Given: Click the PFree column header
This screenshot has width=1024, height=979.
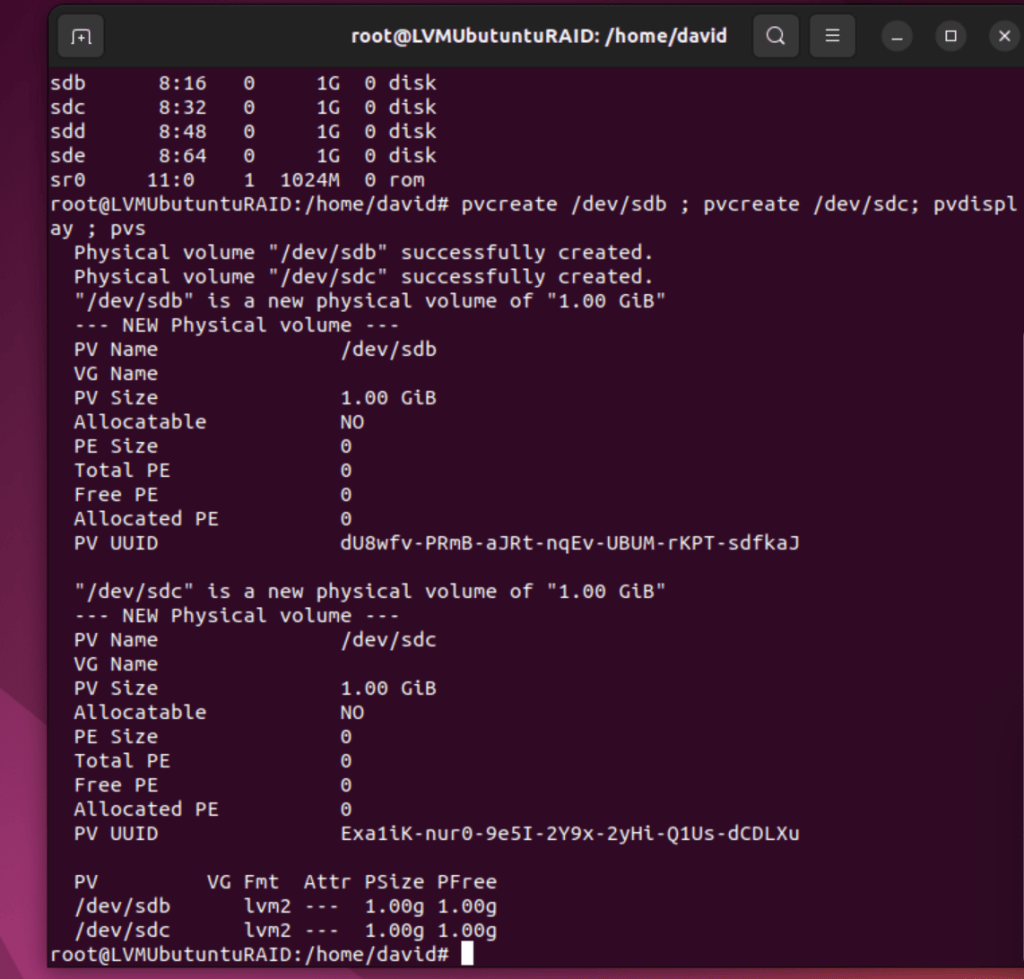Looking at the screenshot, I should click(x=466, y=882).
